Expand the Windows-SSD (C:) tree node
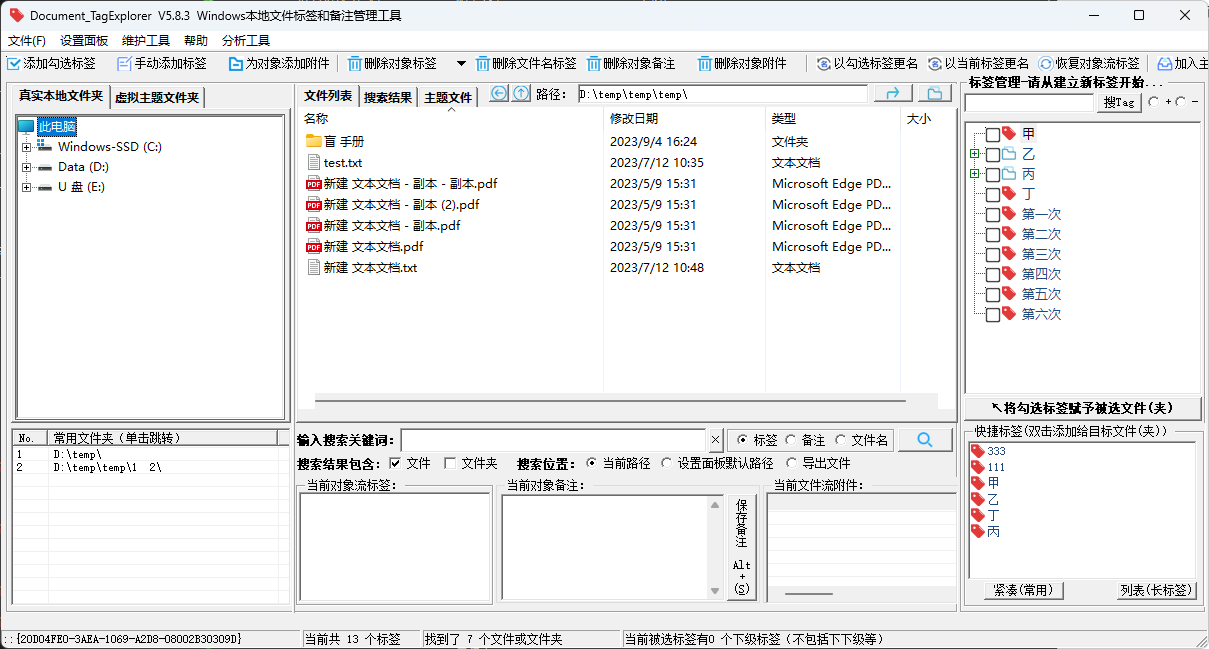The image size is (1209, 649). point(27,147)
